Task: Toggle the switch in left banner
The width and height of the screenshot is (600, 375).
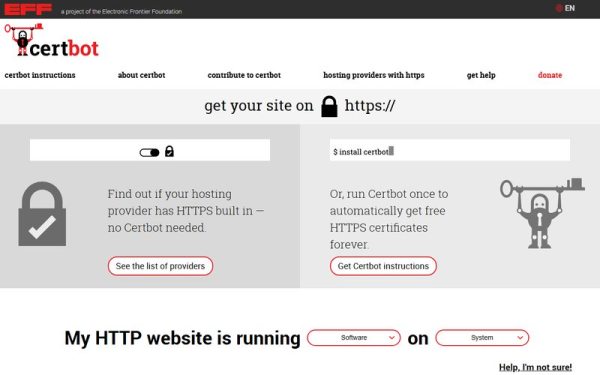Action: 149,153
